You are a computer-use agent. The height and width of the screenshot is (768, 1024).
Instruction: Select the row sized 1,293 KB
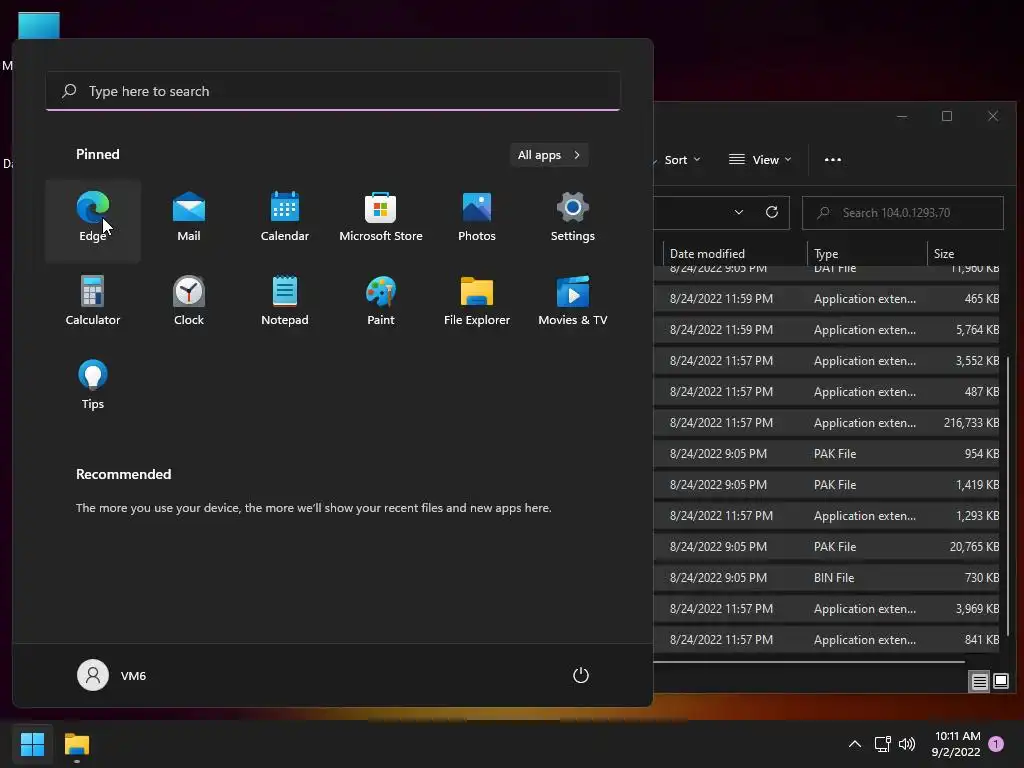(827, 516)
